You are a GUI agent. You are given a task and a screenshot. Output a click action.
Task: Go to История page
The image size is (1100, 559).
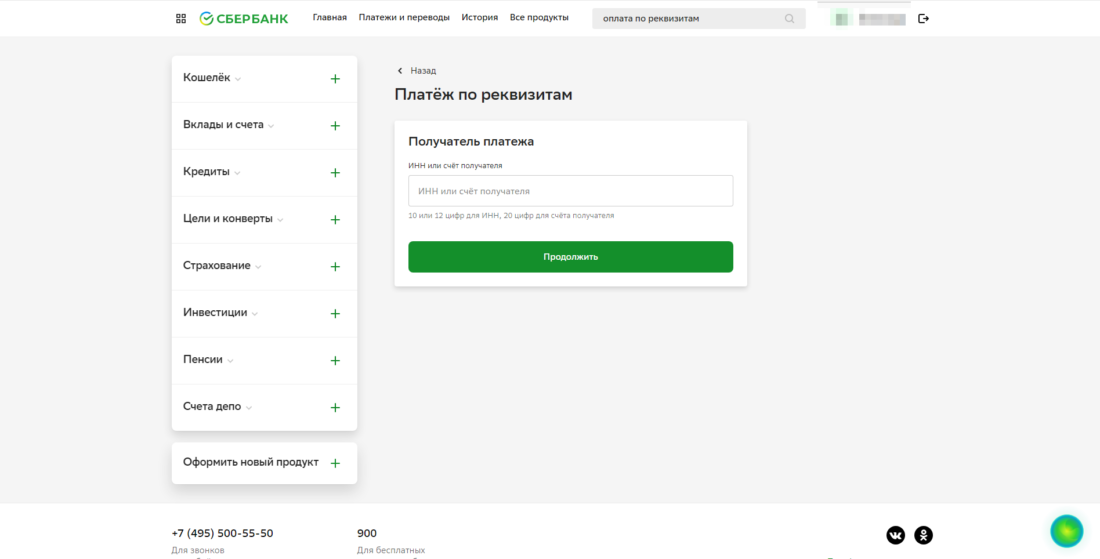479,18
